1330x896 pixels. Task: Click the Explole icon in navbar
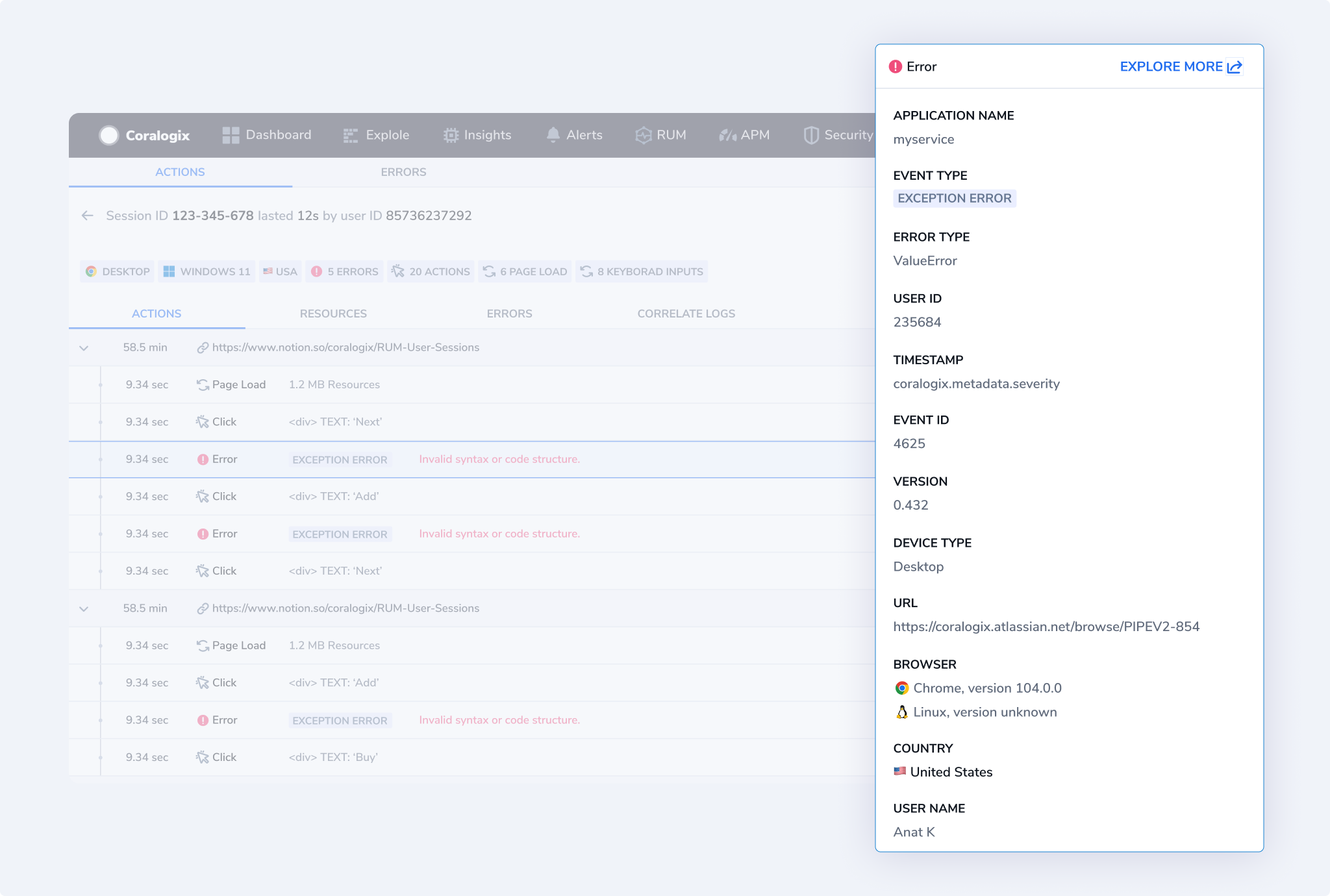click(x=351, y=135)
